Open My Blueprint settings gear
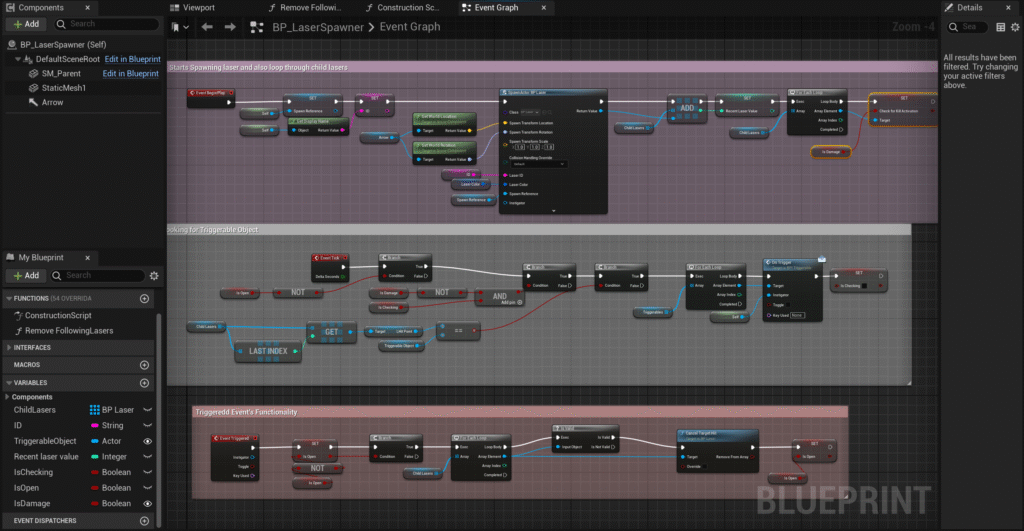The width and height of the screenshot is (1024, 531). [x=154, y=276]
